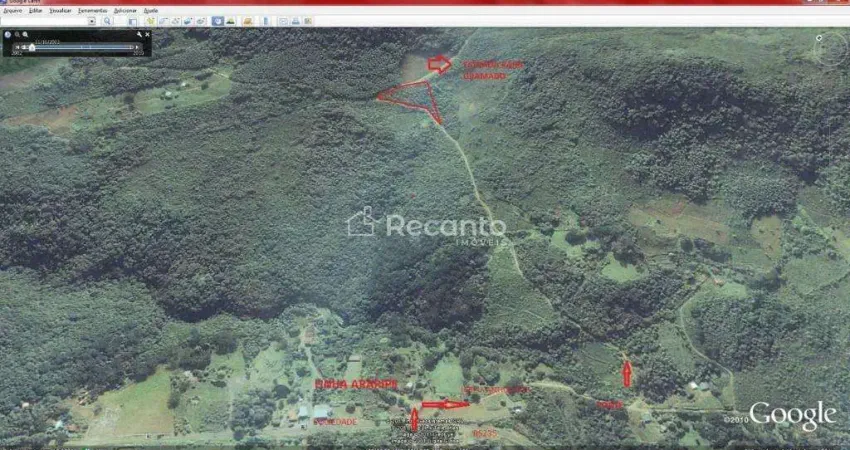This screenshot has height=450, width=850.
Task: Open the Ferramentas menu
Action: tap(92, 10)
